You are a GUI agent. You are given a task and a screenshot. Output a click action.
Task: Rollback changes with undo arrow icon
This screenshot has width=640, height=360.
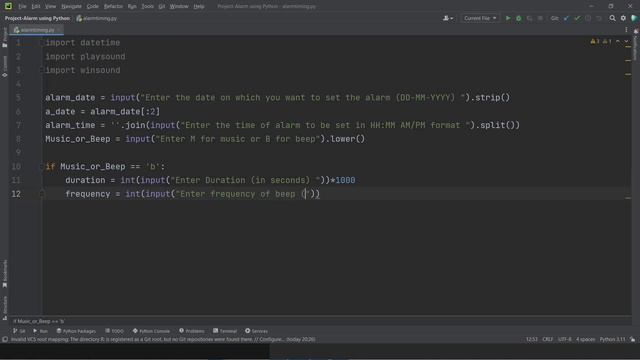(599, 18)
